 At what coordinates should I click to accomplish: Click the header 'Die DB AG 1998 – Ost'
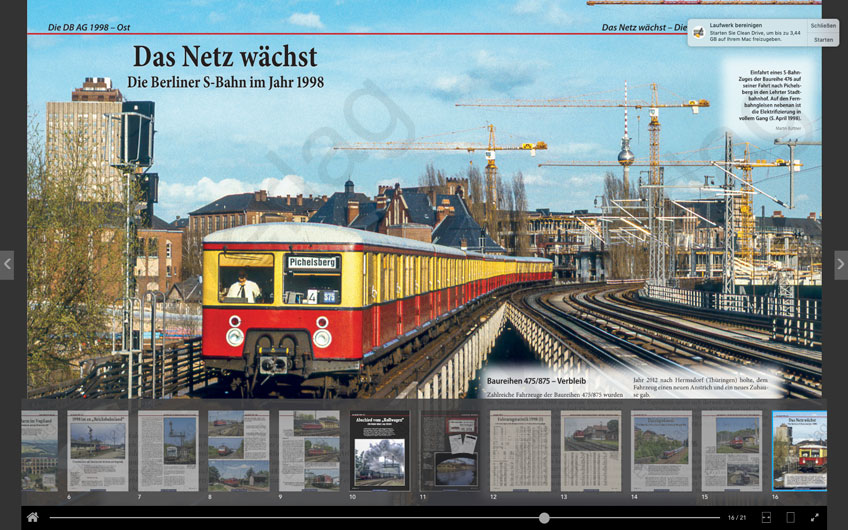(x=89, y=27)
